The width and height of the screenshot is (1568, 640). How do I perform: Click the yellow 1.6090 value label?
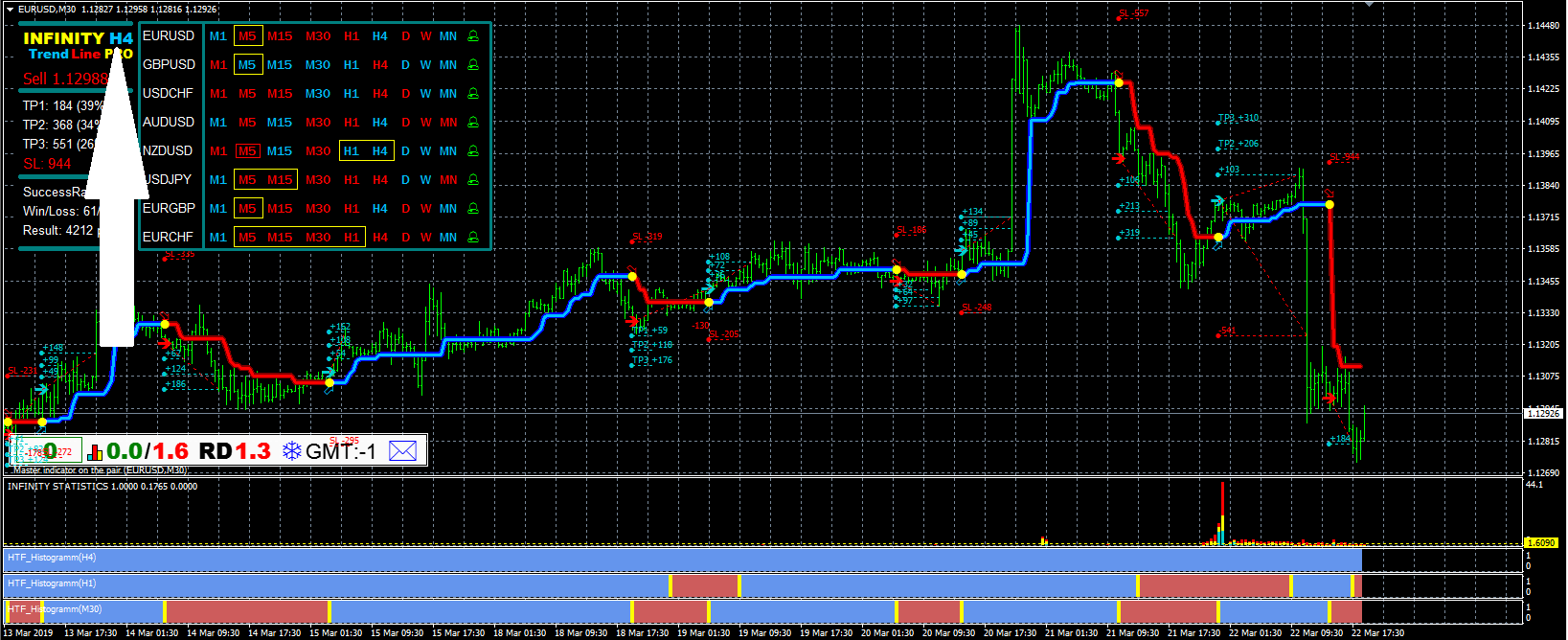coord(1541,542)
